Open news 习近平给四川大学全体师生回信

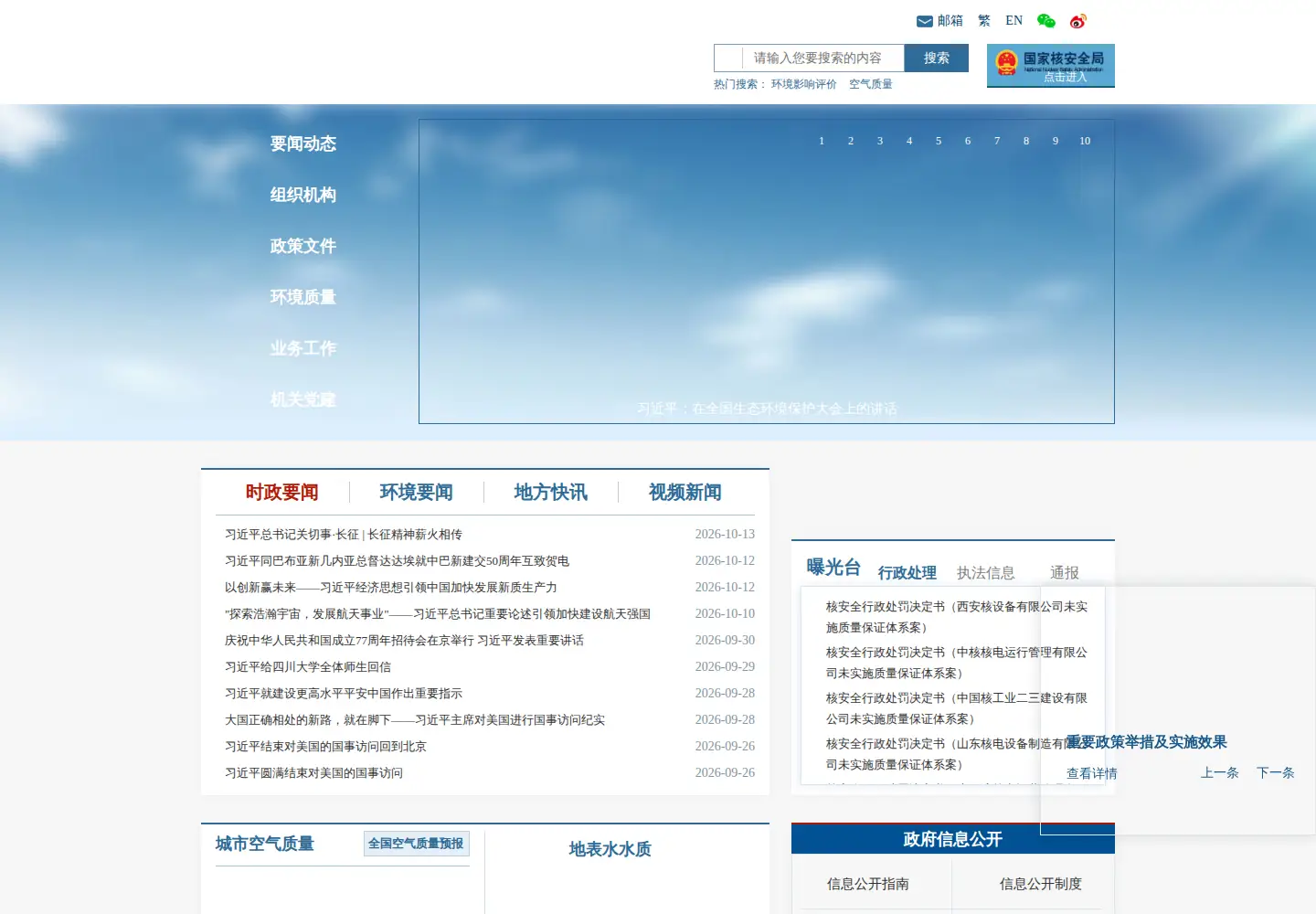308,667
